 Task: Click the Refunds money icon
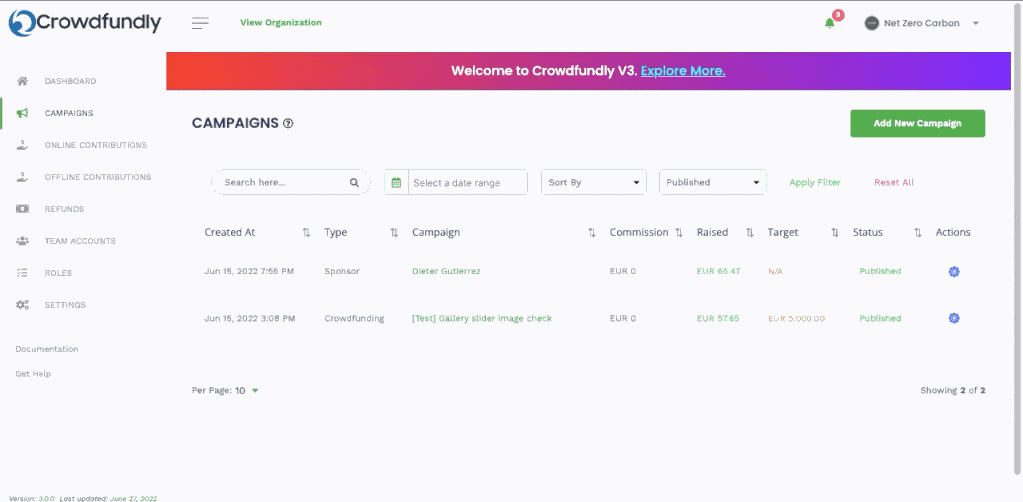tap(22, 209)
